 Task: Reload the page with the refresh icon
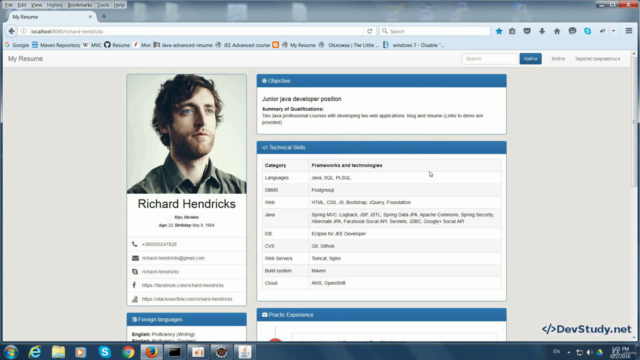click(369, 31)
